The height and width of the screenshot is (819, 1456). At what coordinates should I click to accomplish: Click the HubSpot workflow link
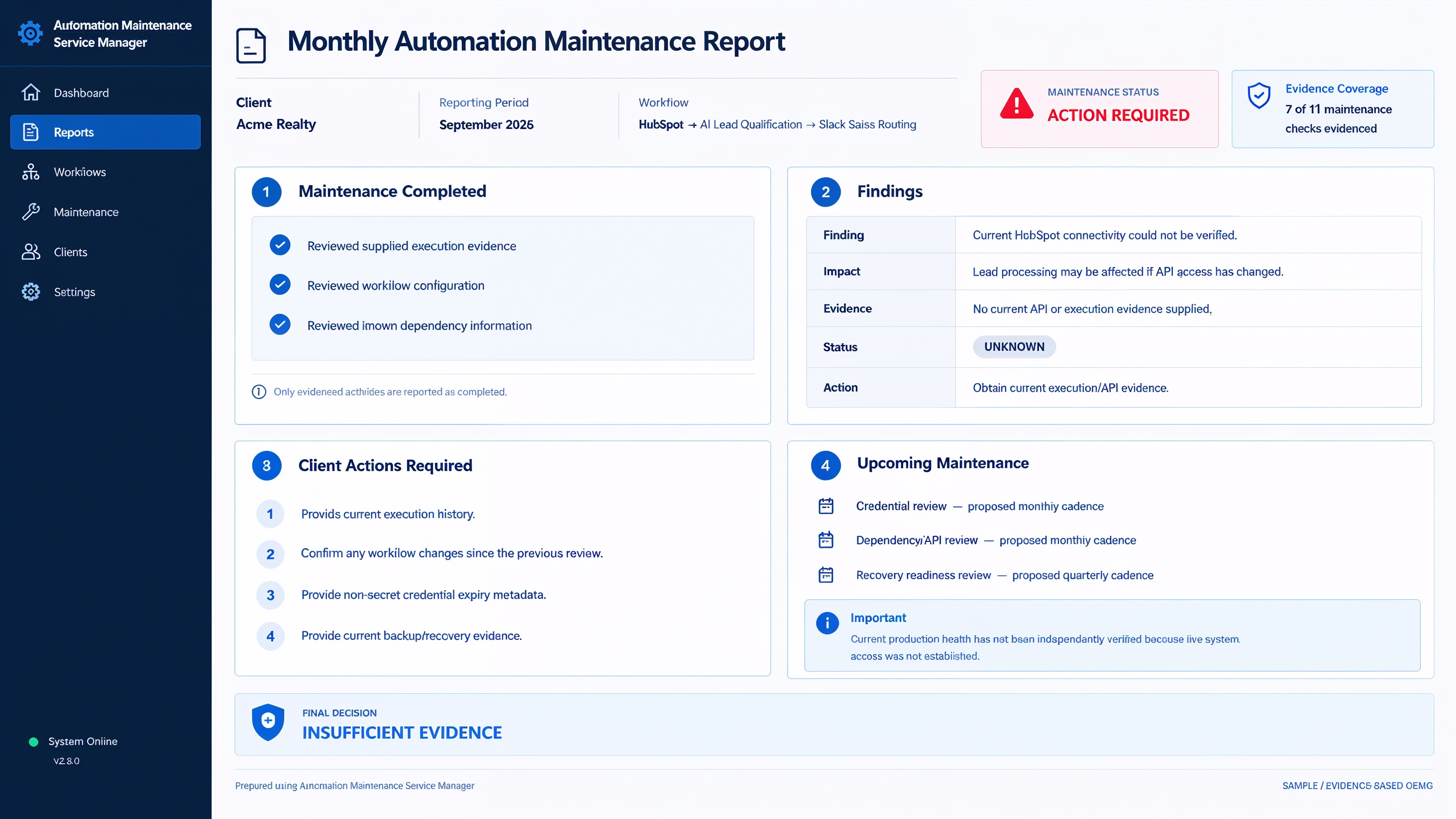tap(661, 124)
